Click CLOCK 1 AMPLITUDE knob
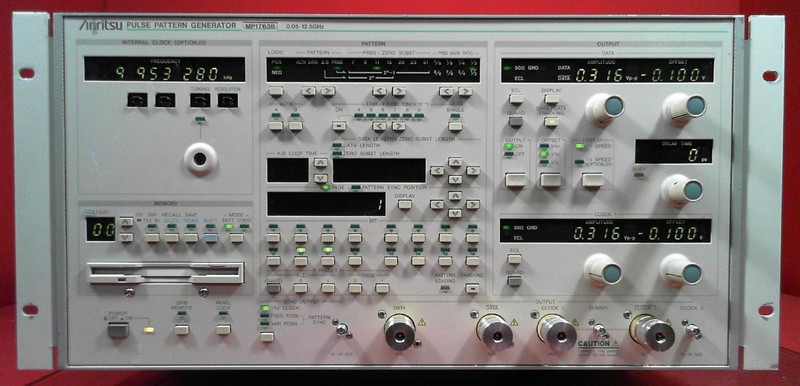Viewport: 800px width, 386px height. tap(603, 271)
